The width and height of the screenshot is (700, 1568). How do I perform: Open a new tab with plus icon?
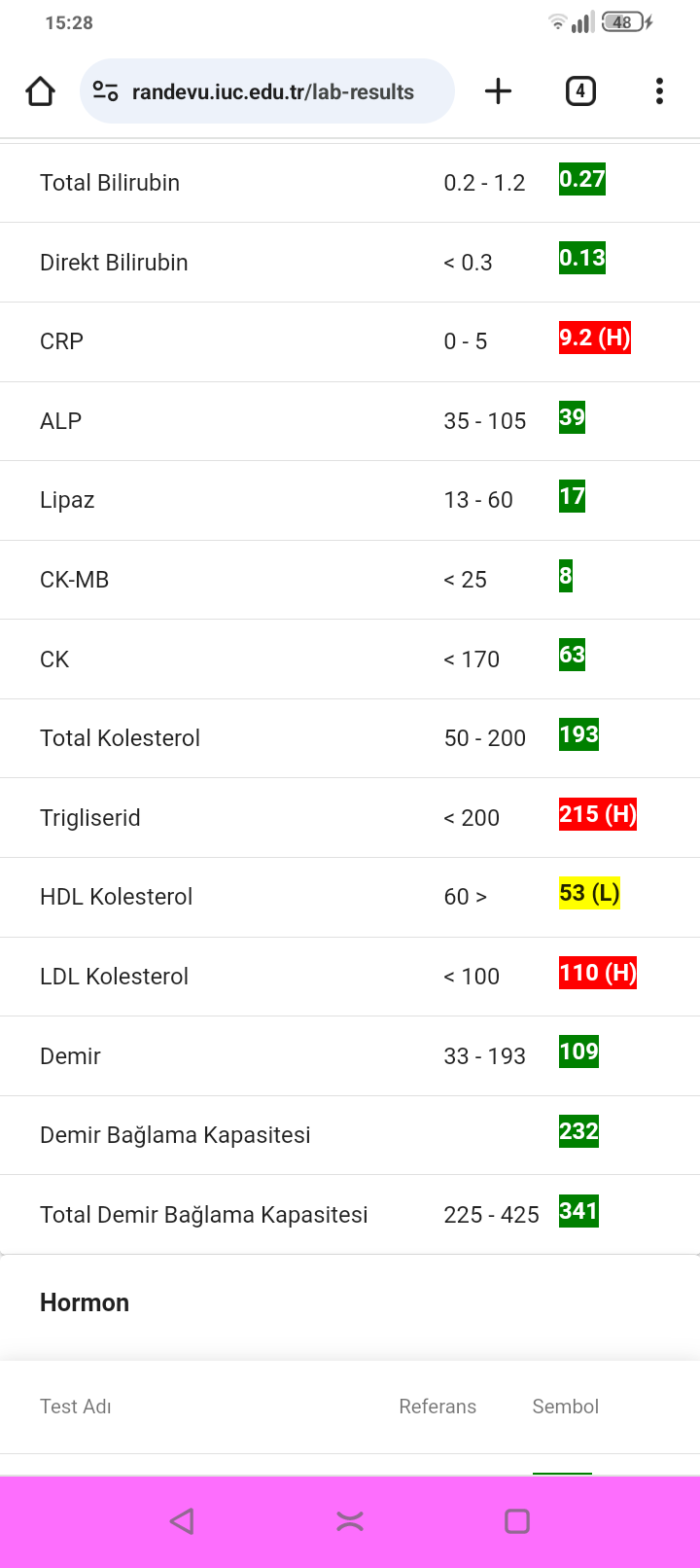(498, 91)
